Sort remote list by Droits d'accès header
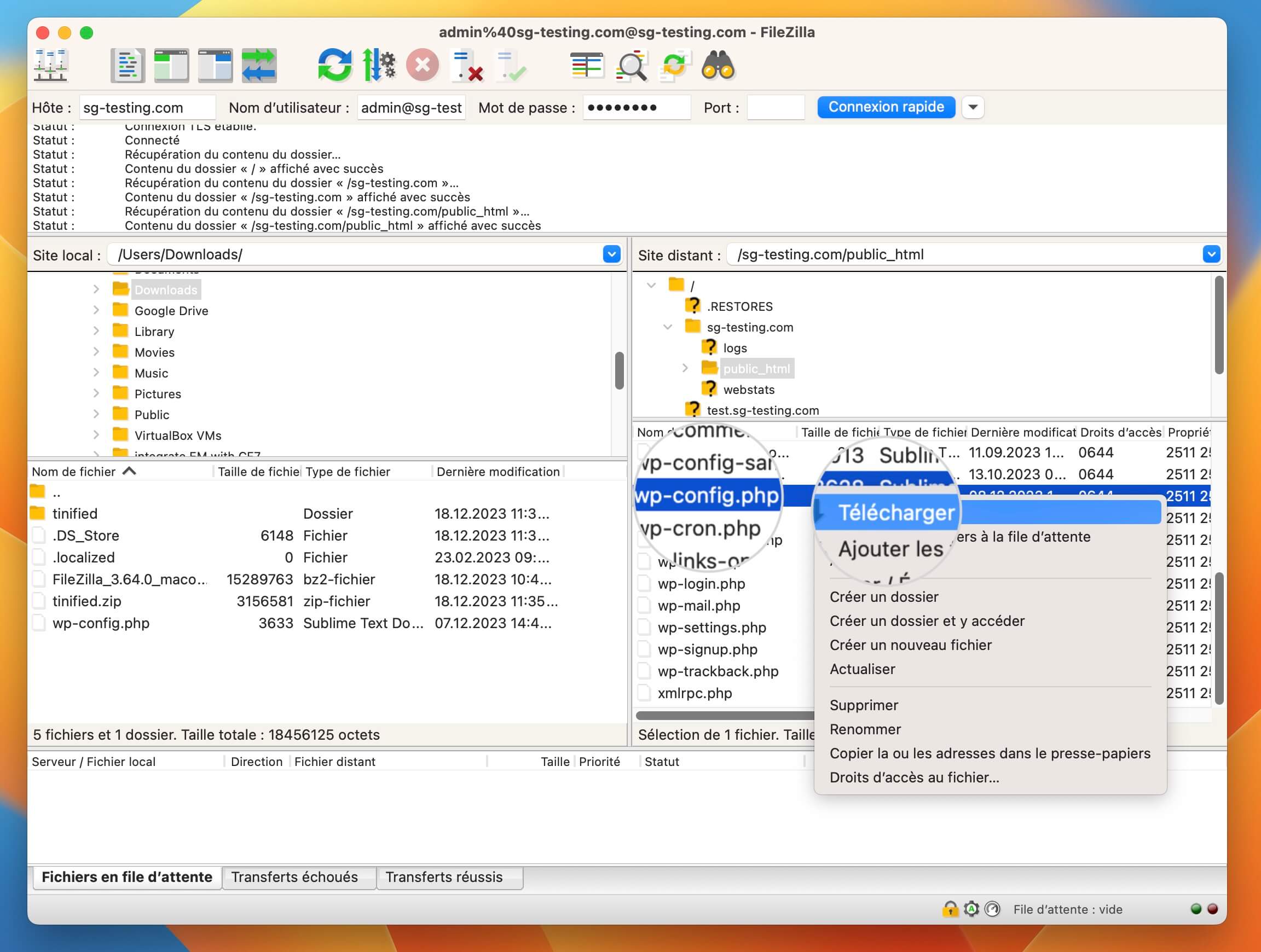The height and width of the screenshot is (952, 1261). coord(1120,432)
